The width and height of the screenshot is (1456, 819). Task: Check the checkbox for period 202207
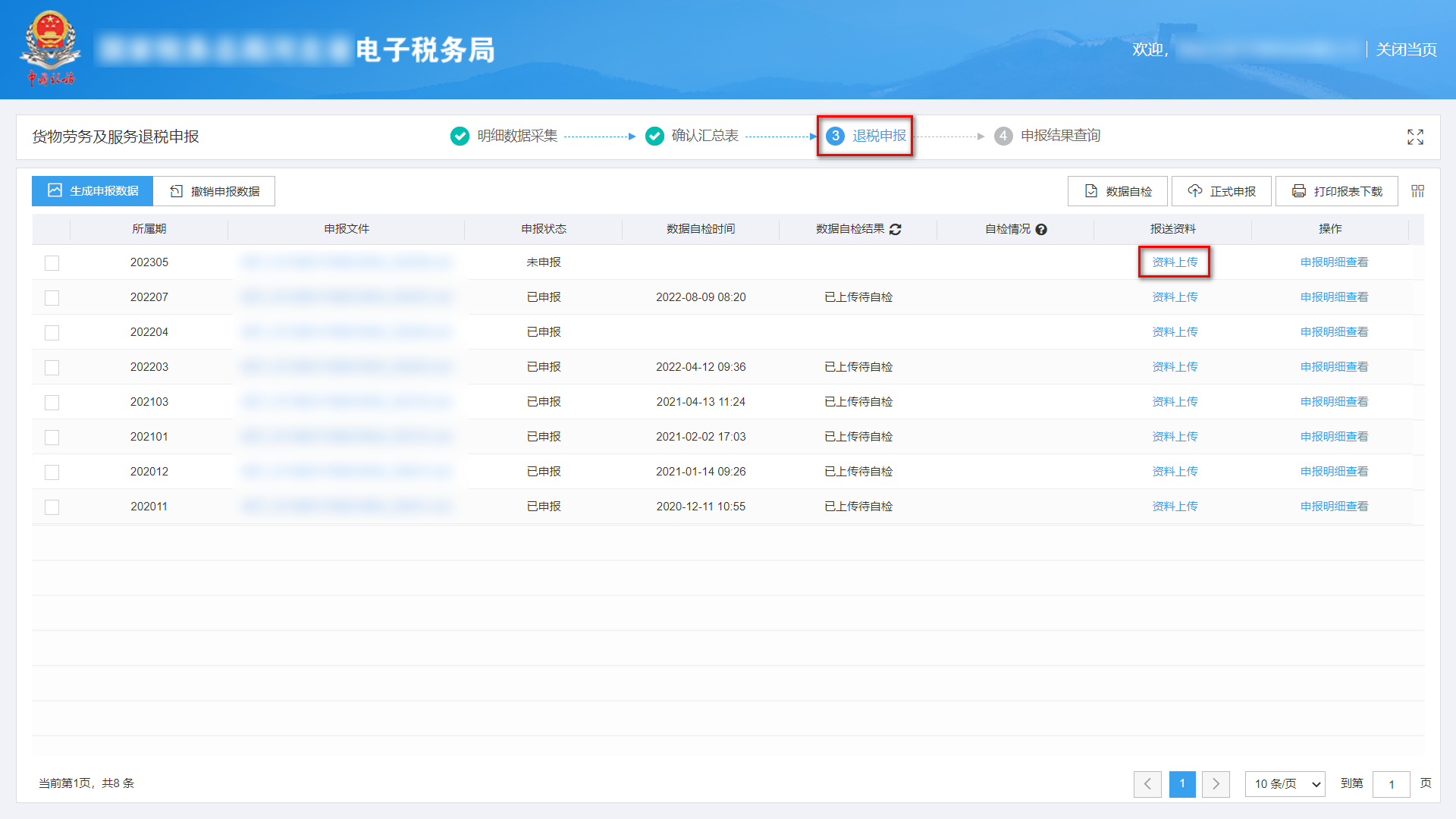pyautogui.click(x=52, y=297)
